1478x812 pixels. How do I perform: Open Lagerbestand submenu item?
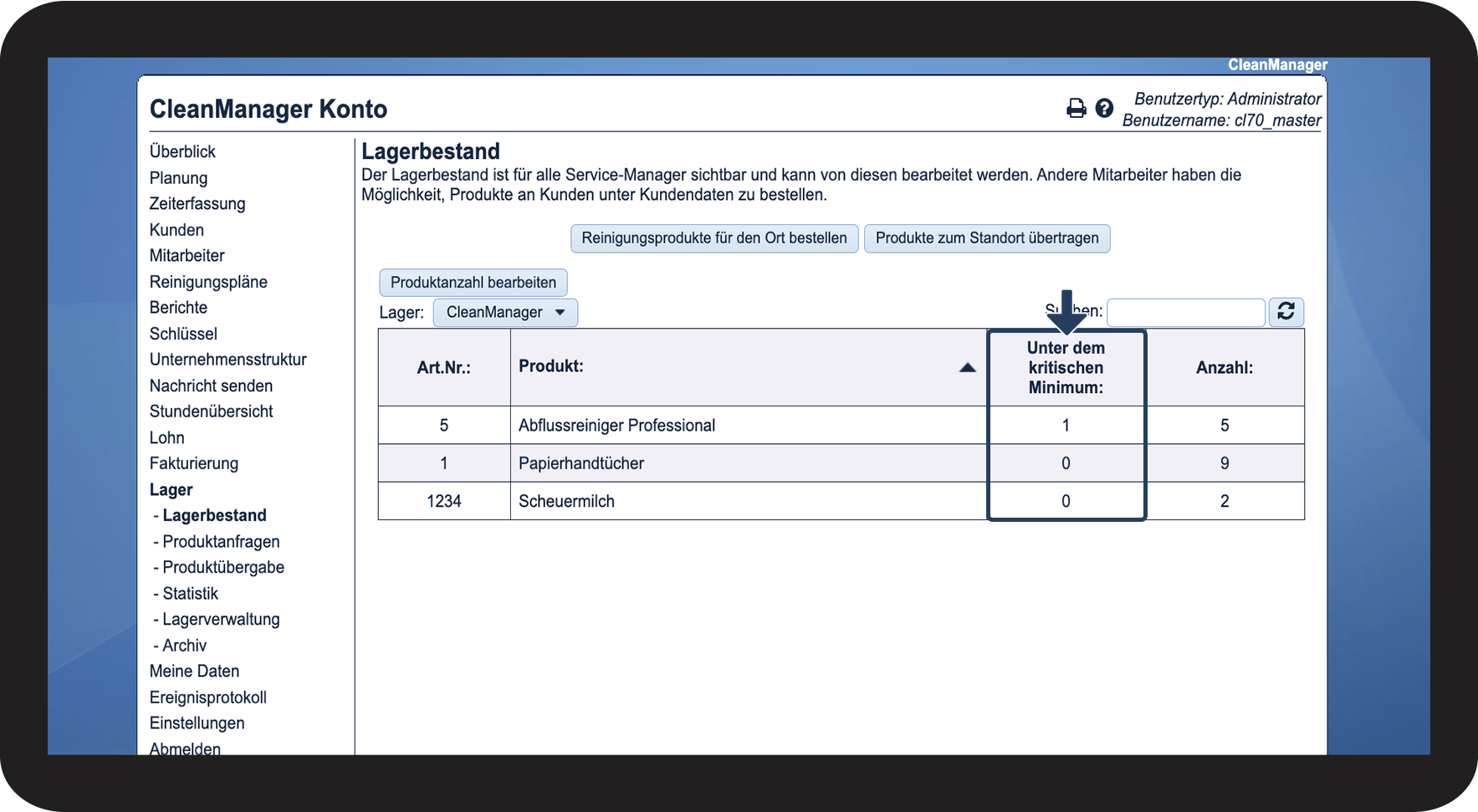click(x=214, y=516)
